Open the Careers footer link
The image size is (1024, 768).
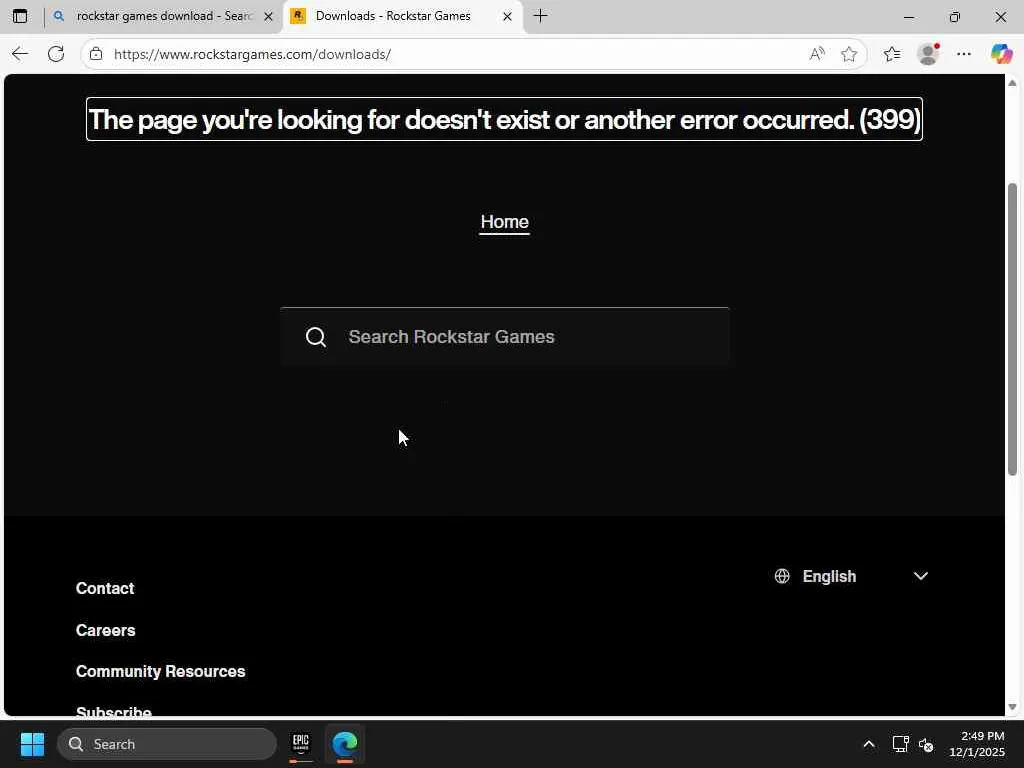tap(106, 630)
